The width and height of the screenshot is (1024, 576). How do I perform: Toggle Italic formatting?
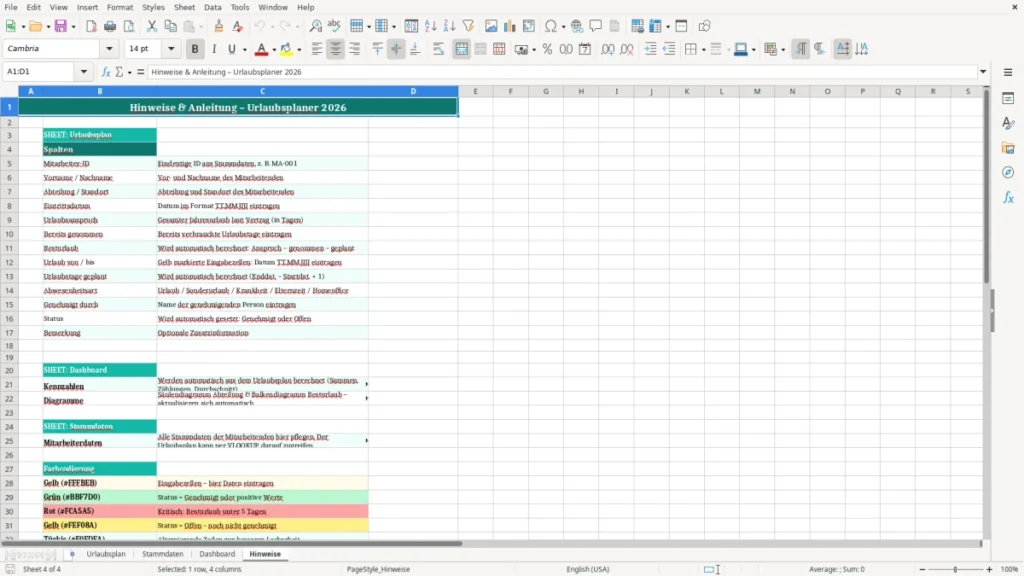[214, 49]
